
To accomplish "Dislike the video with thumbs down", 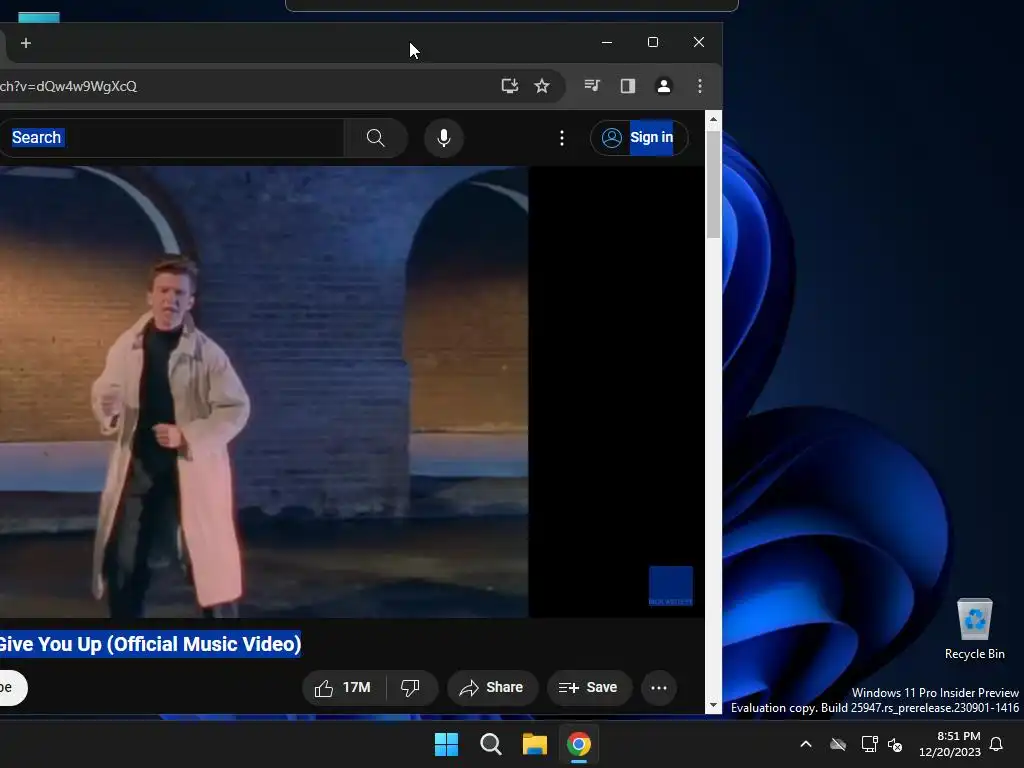I will pos(411,688).
